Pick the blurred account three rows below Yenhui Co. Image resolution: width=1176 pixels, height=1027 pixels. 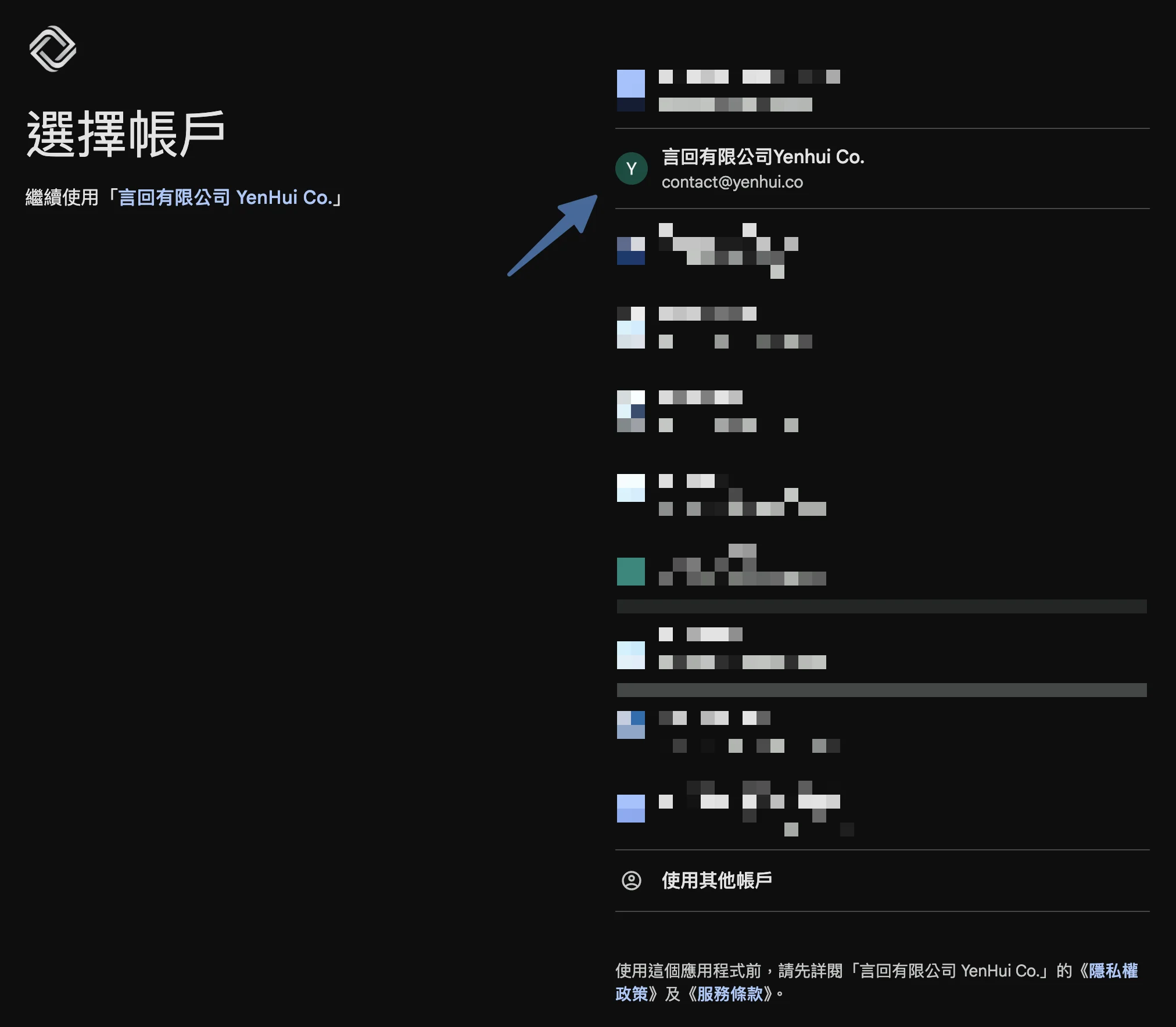(882, 411)
